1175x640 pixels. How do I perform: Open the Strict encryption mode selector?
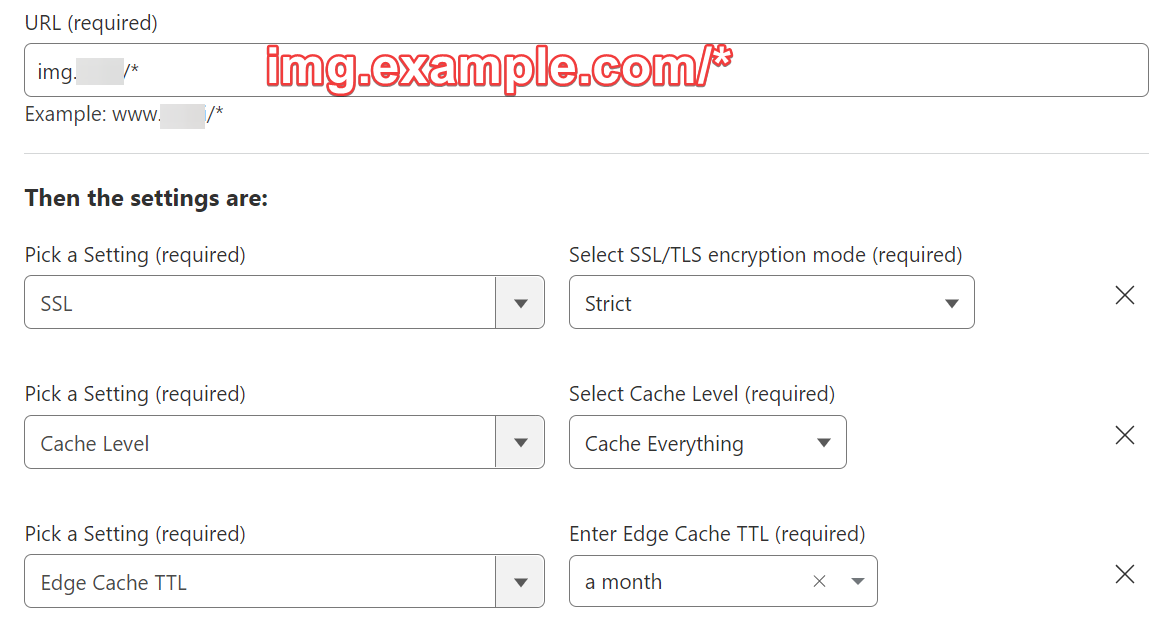[760, 303]
